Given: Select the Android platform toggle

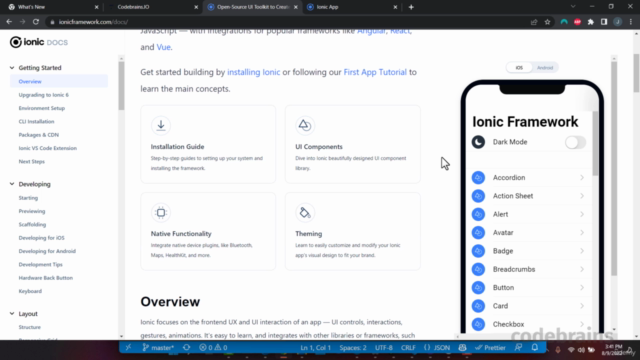Looking at the screenshot, I should coord(545,68).
